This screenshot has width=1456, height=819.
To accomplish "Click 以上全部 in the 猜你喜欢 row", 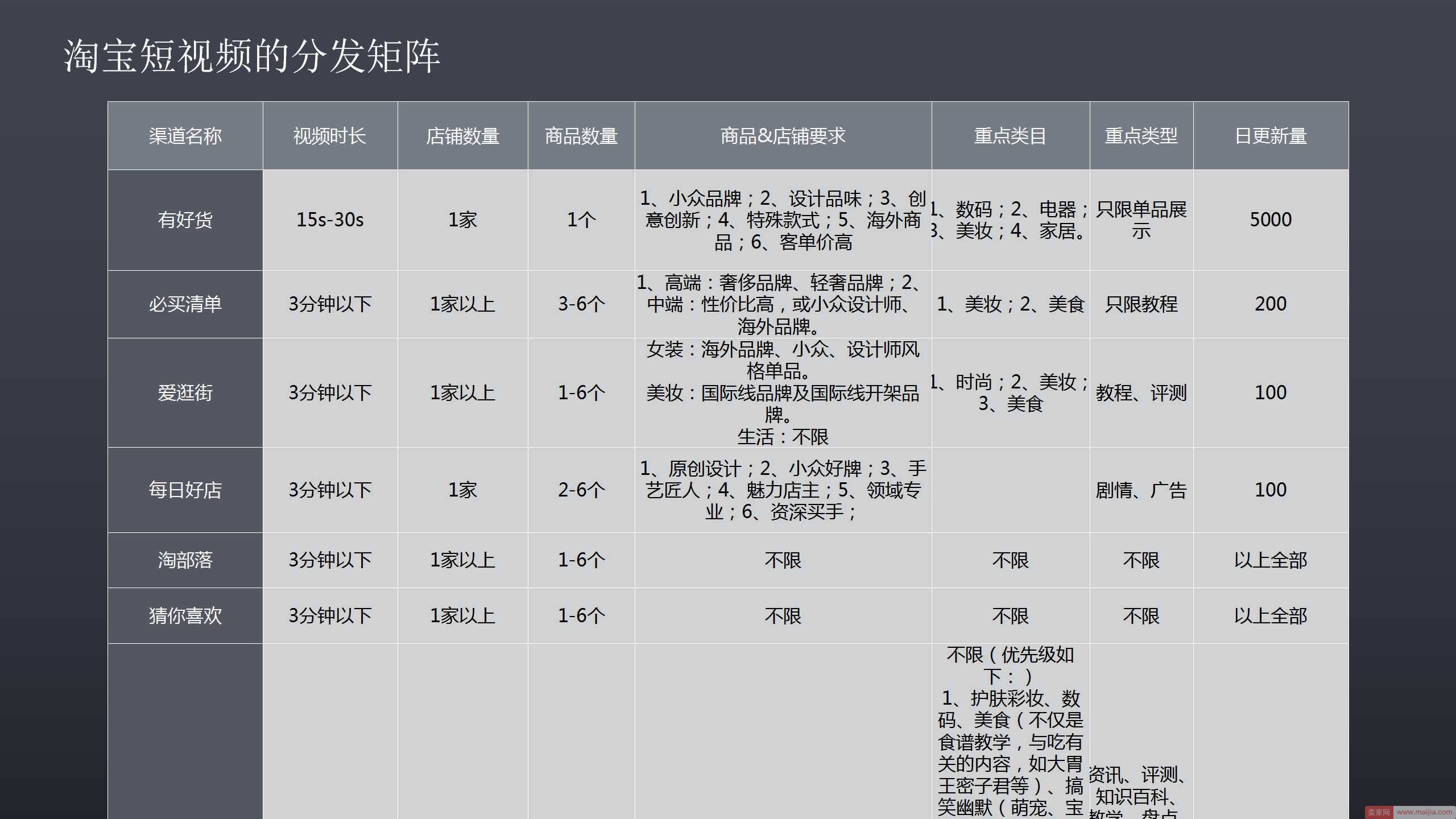I will (x=1271, y=615).
